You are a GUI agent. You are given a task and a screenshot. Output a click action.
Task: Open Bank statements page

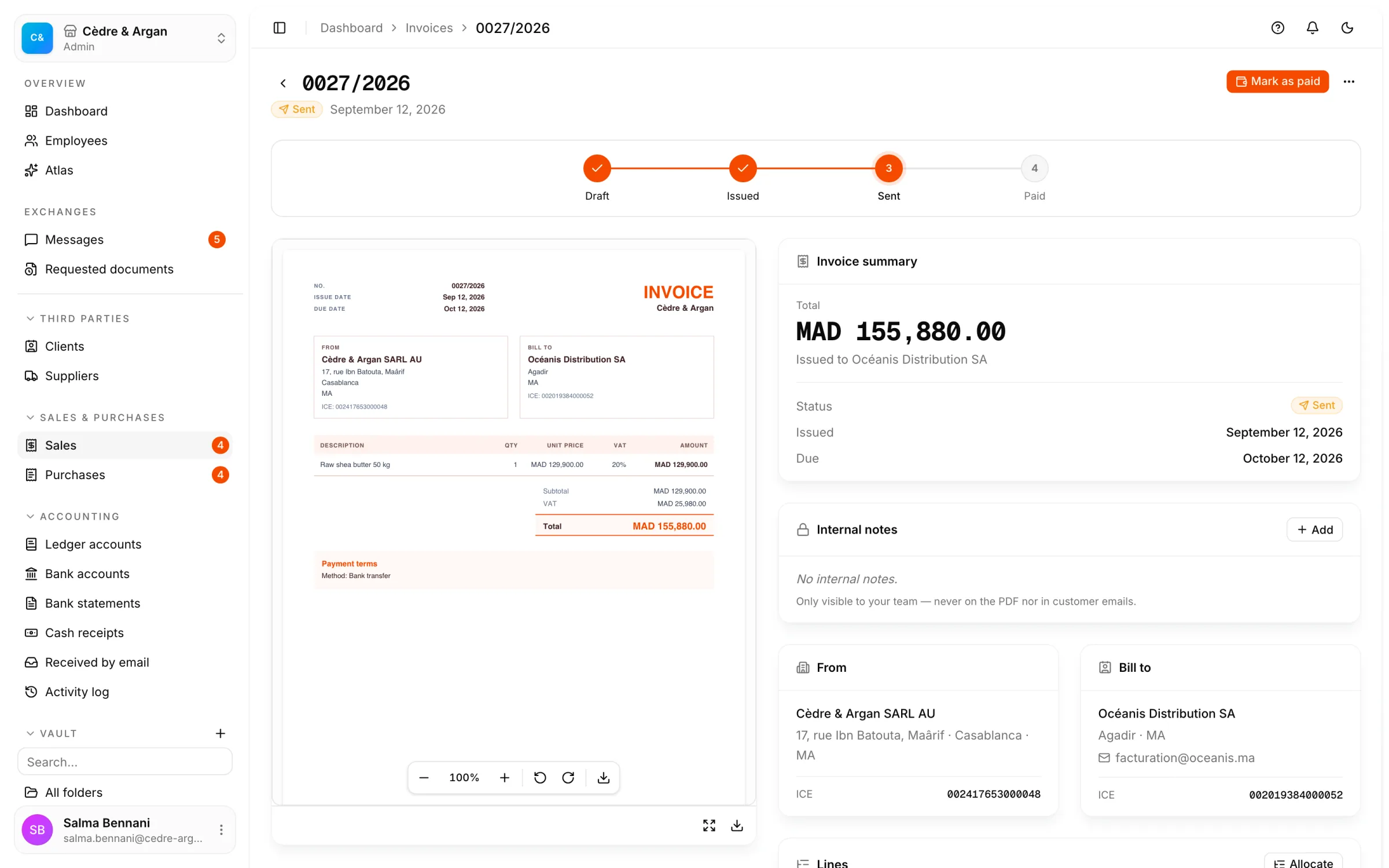(x=125, y=604)
